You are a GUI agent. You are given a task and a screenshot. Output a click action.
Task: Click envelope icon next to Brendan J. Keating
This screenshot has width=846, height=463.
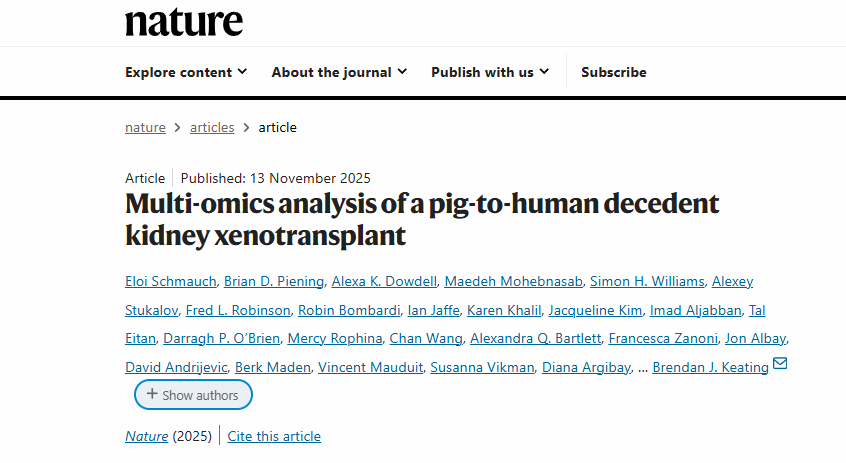pyautogui.click(x=780, y=364)
